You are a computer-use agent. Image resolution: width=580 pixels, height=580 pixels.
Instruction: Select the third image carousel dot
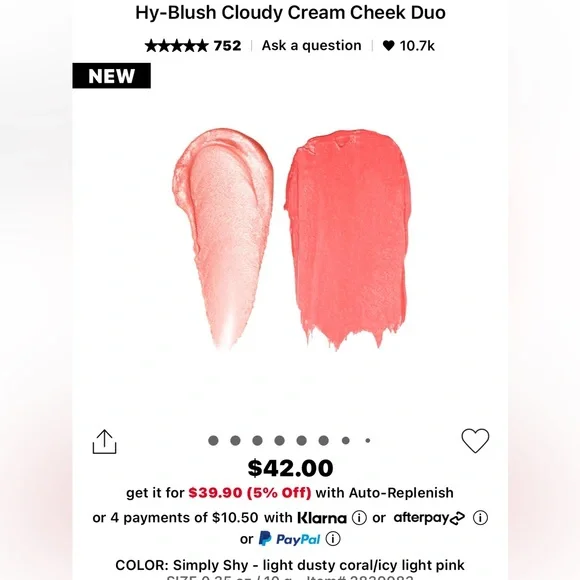click(x=257, y=441)
